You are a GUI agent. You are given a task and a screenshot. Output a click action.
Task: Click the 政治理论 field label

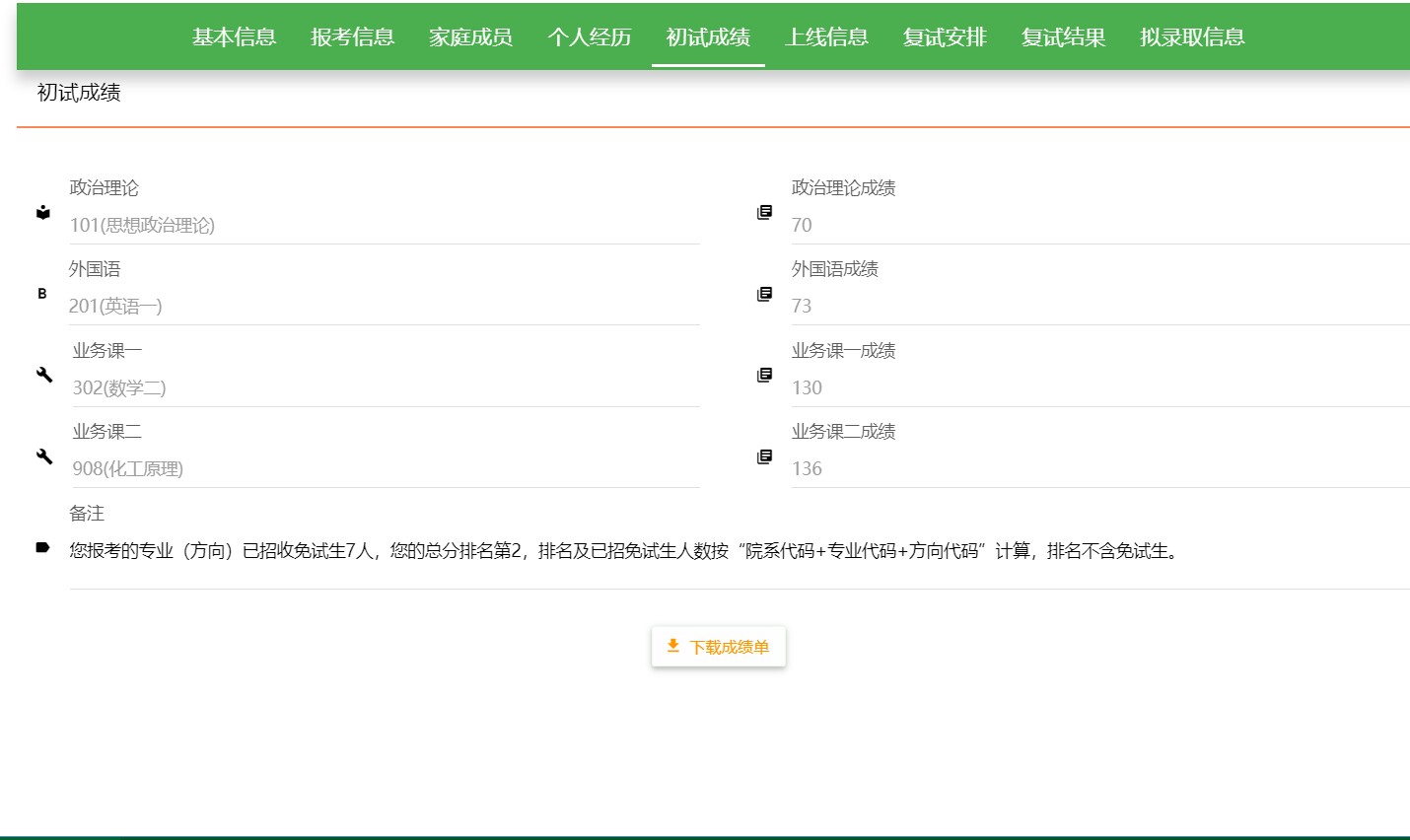pos(105,187)
